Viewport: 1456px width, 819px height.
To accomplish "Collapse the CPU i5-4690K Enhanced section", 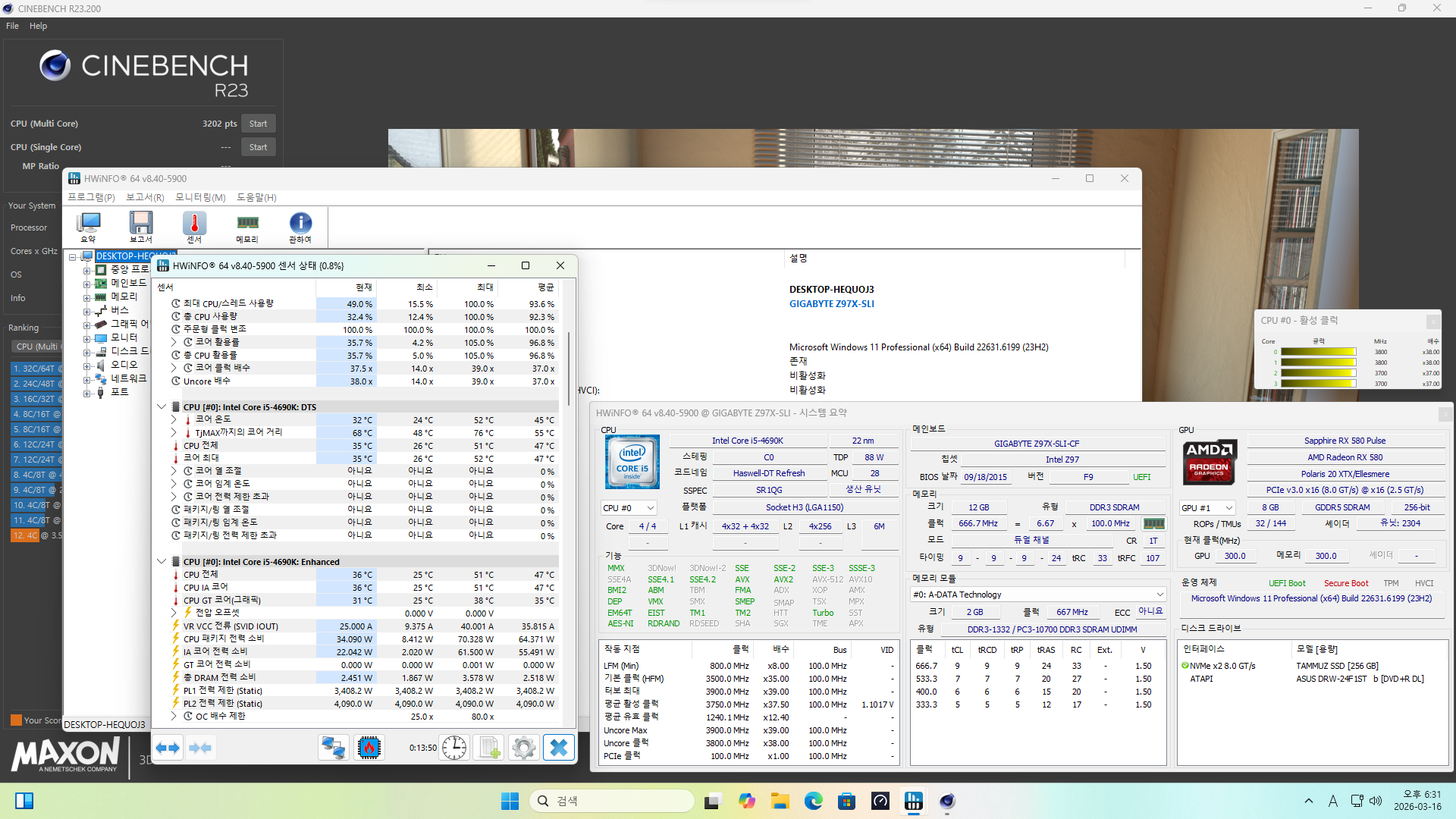I will (x=162, y=562).
